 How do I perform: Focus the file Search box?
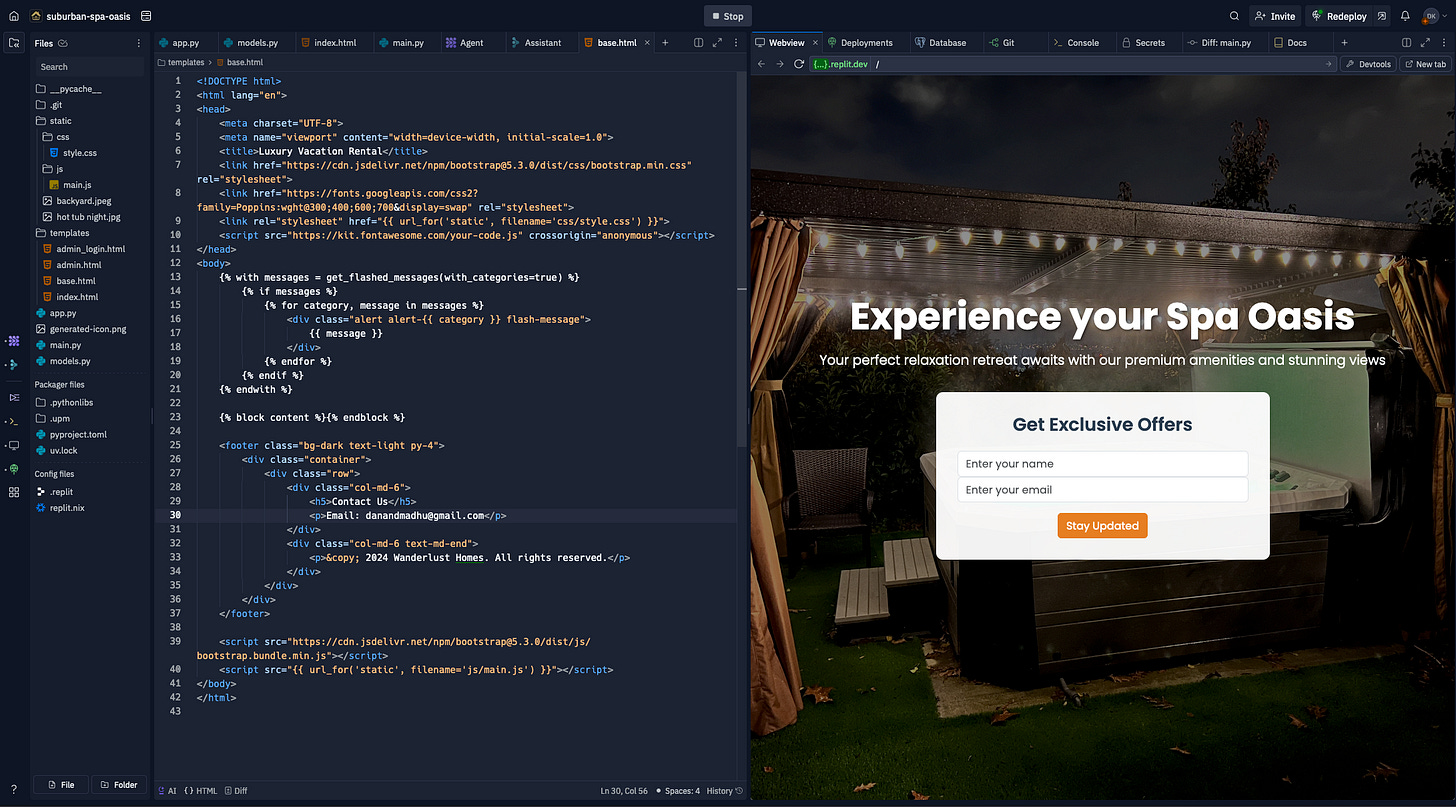click(89, 67)
